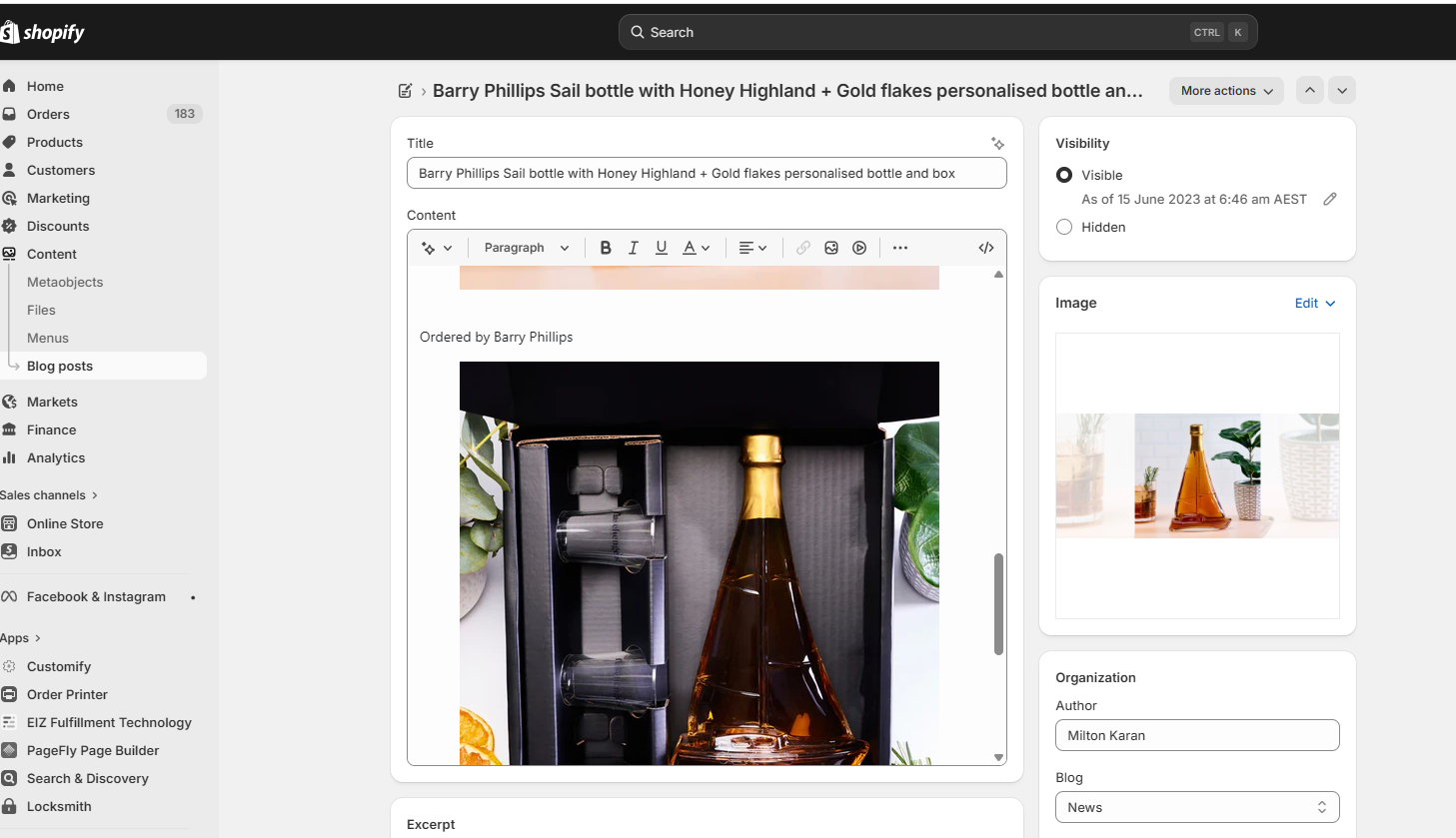Select the Visible radio button
This screenshot has width=1456, height=838.
(x=1064, y=175)
